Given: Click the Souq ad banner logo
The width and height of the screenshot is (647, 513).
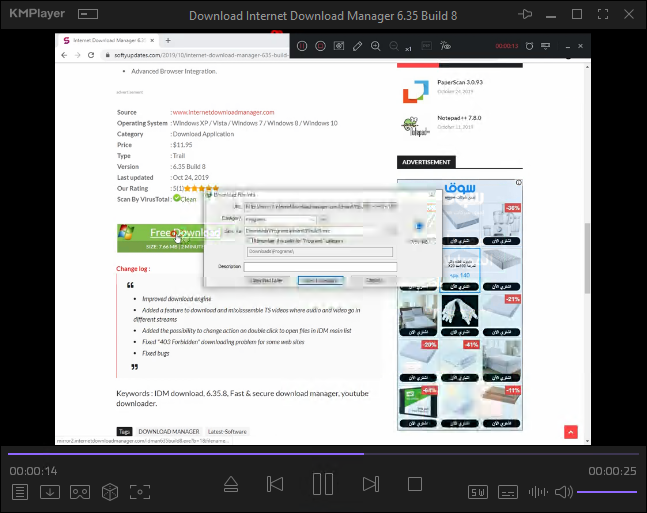Looking at the screenshot, I should [x=460, y=190].
